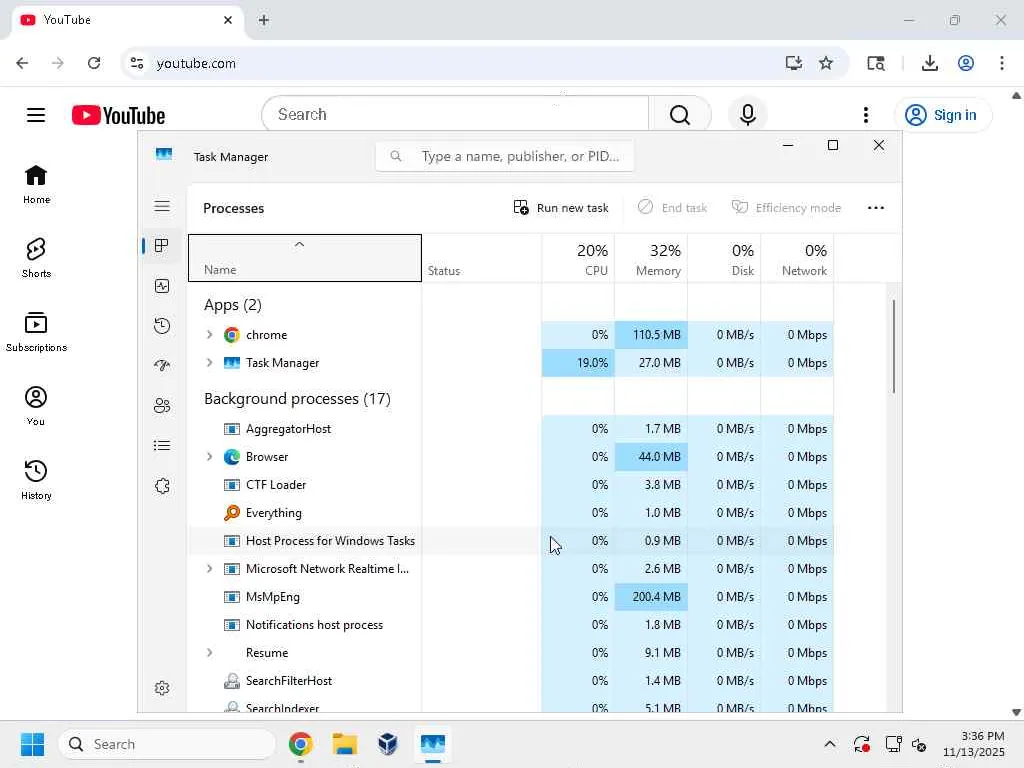
Task: Select the SearchFilterHost process
Action: (511, 680)
